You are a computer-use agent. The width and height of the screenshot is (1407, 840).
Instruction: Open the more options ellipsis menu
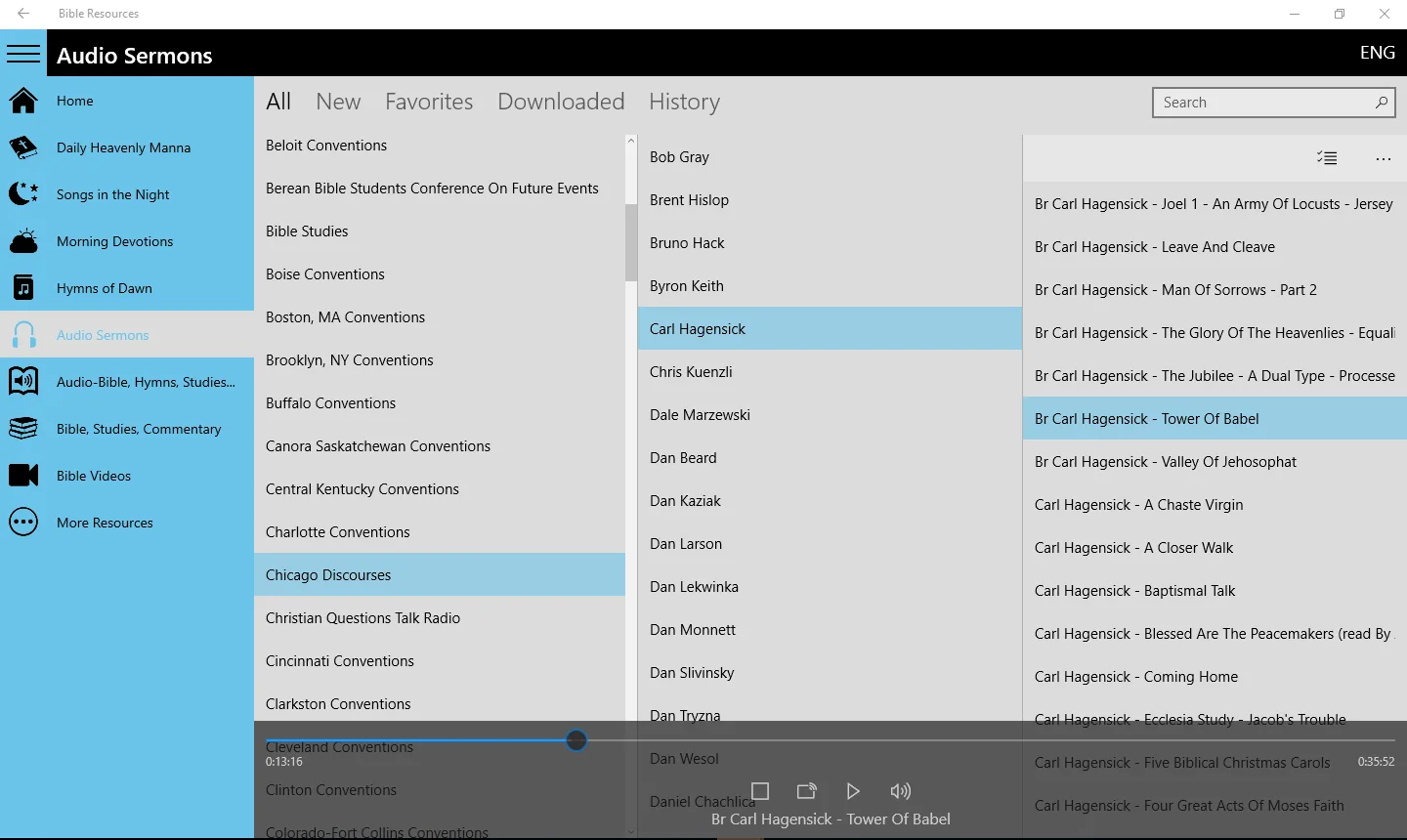click(1383, 158)
